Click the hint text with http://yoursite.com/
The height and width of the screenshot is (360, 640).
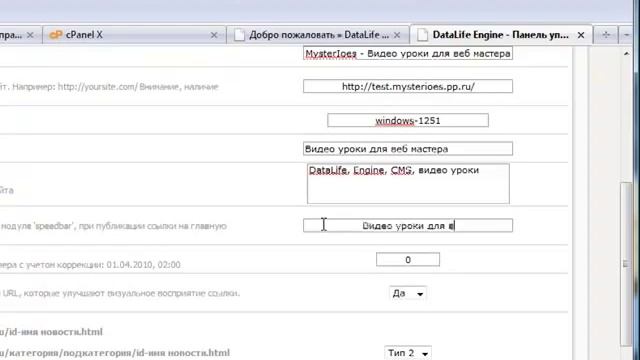109,87
